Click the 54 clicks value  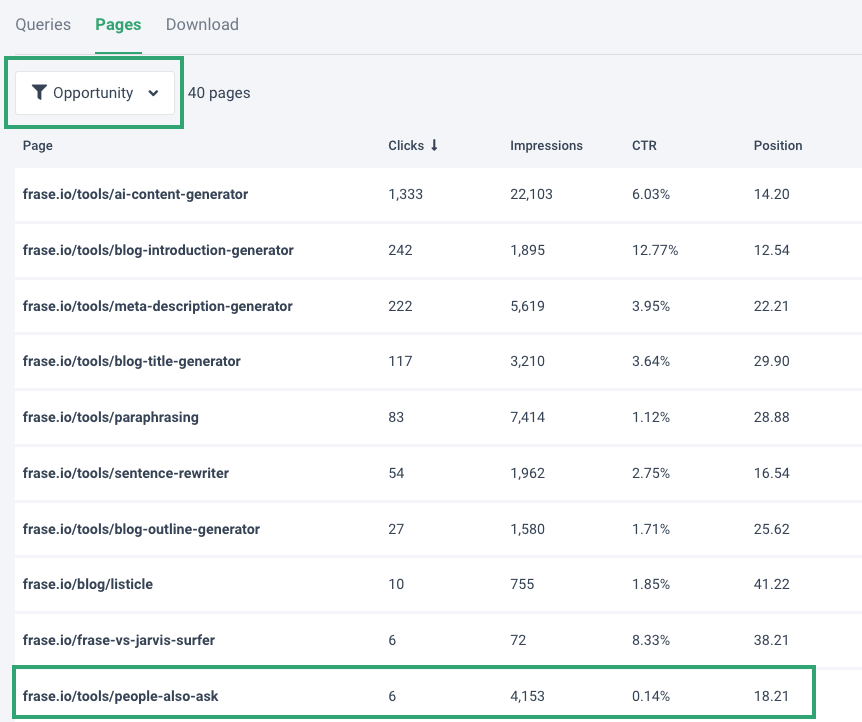[x=396, y=473]
